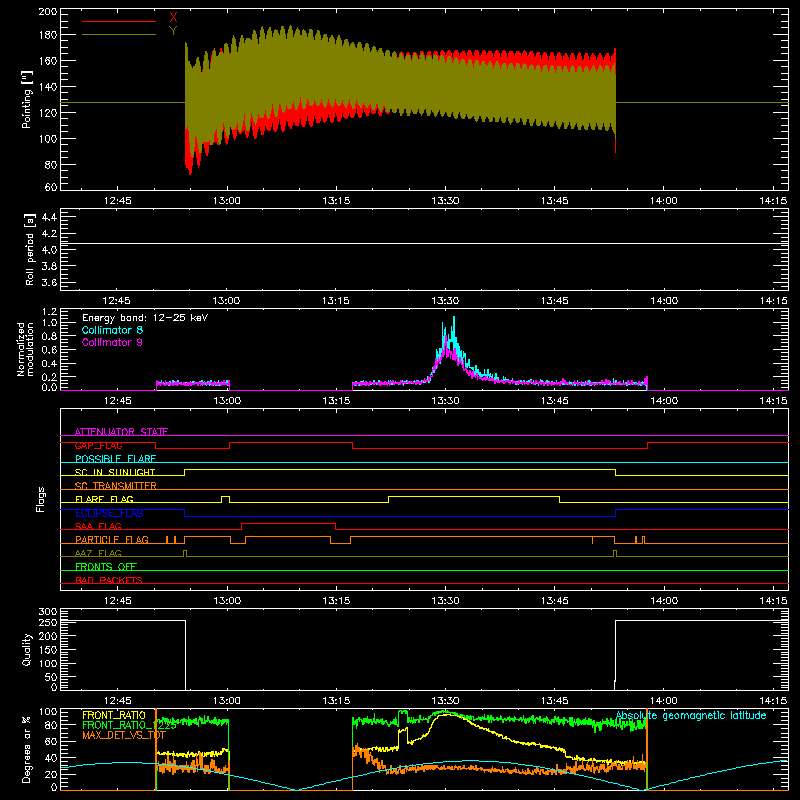Screen dimensions: 800x800
Task: Click the orange MAX_DET_VS_TOT legend entry
Action: (124, 735)
